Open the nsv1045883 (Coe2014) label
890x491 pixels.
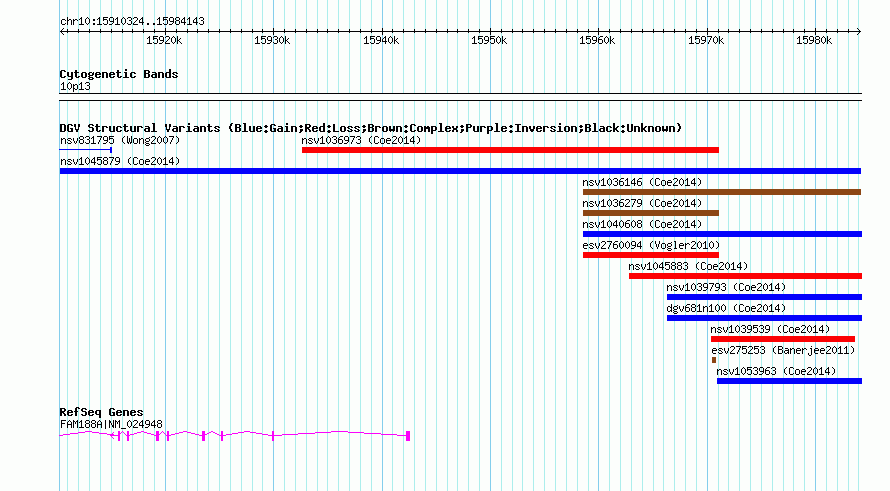click(689, 266)
